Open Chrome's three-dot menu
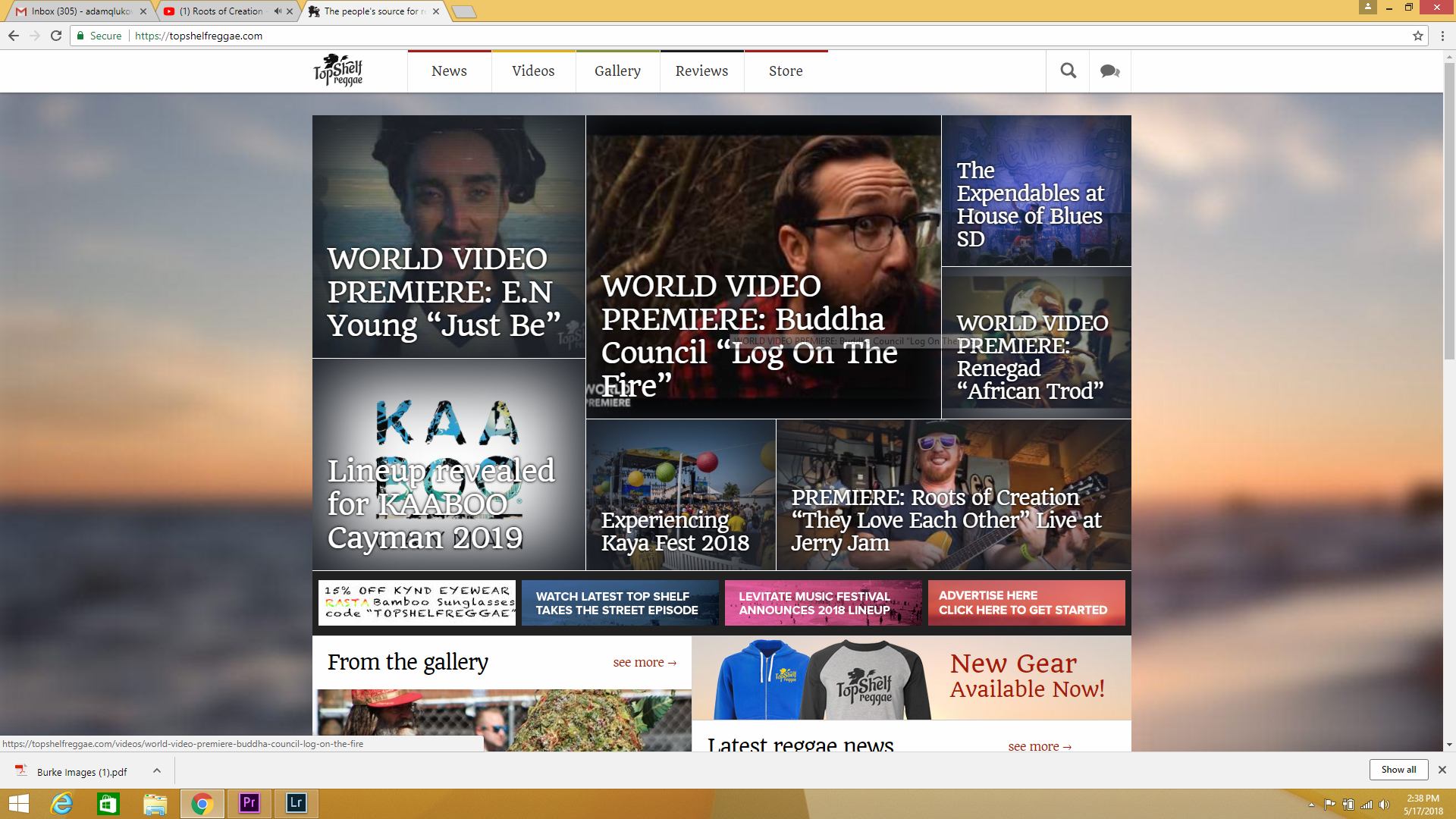 coord(1442,36)
